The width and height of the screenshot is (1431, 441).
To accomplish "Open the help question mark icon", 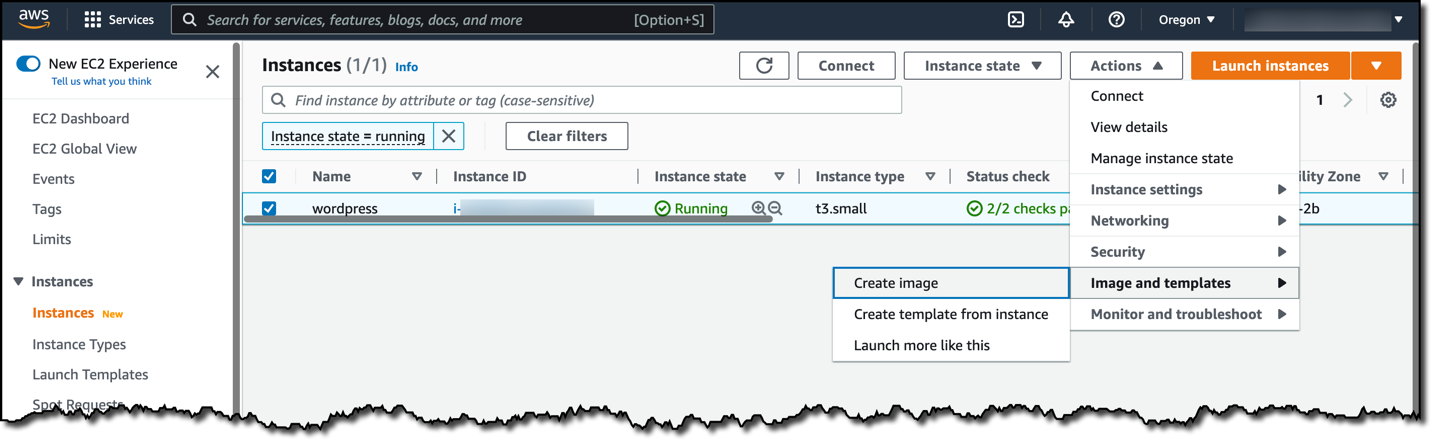I will coord(1116,20).
